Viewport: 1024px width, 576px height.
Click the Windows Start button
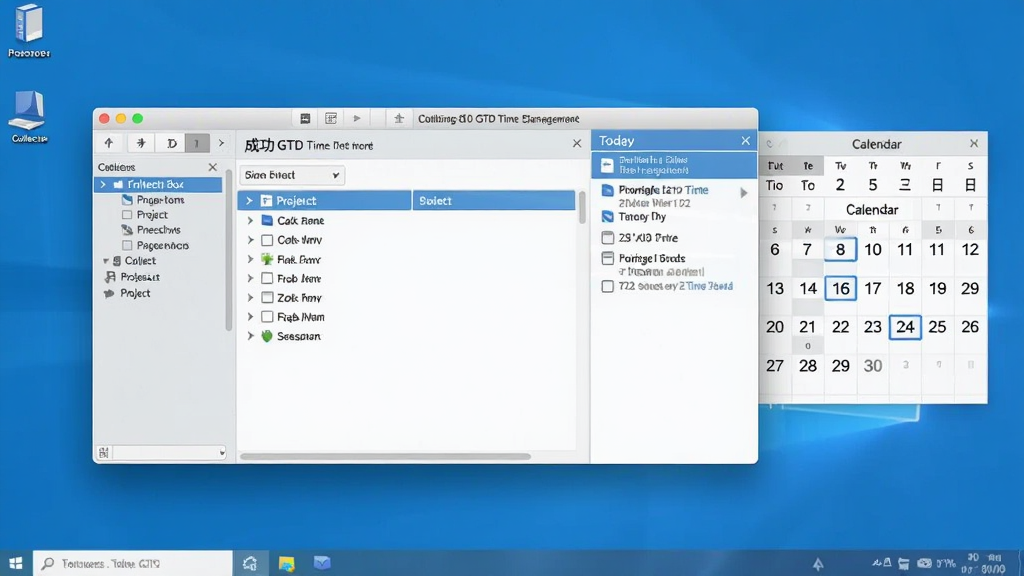(x=16, y=563)
